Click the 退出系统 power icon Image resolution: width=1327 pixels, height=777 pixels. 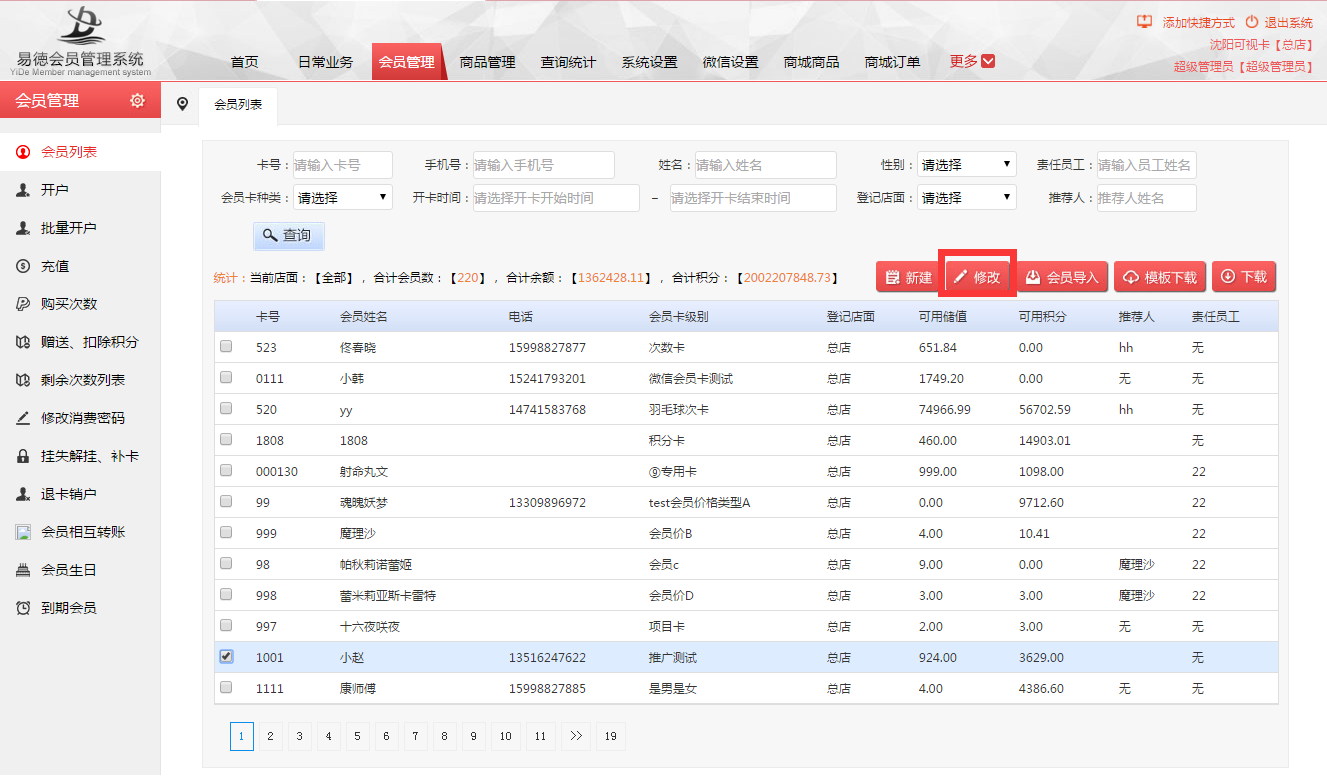pos(1251,21)
